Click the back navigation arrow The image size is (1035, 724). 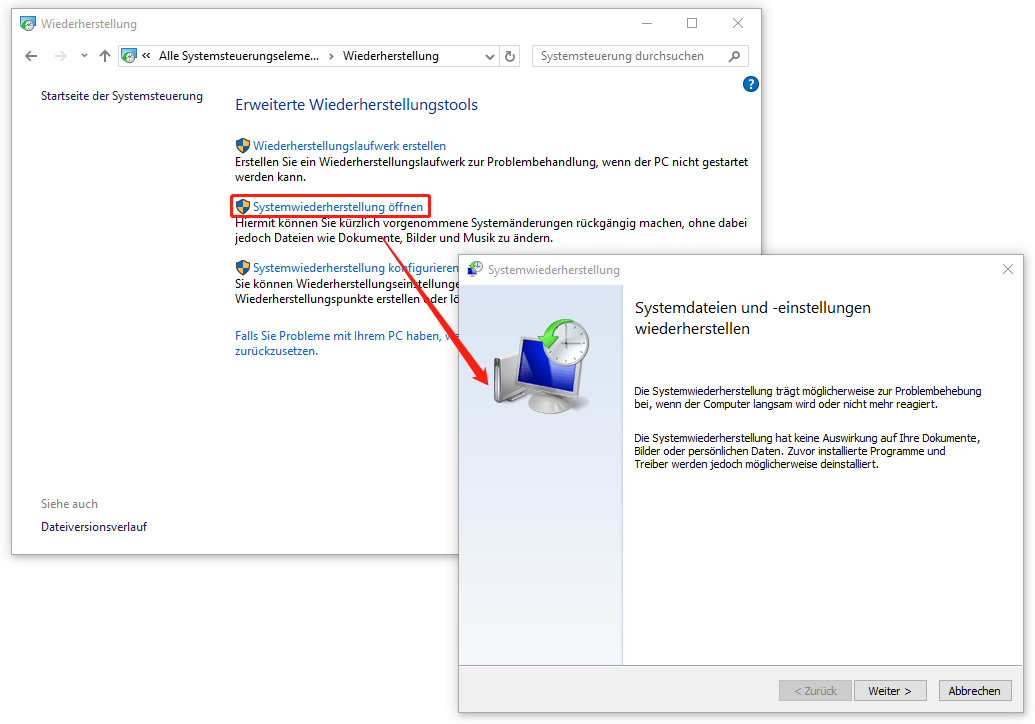[x=30, y=56]
